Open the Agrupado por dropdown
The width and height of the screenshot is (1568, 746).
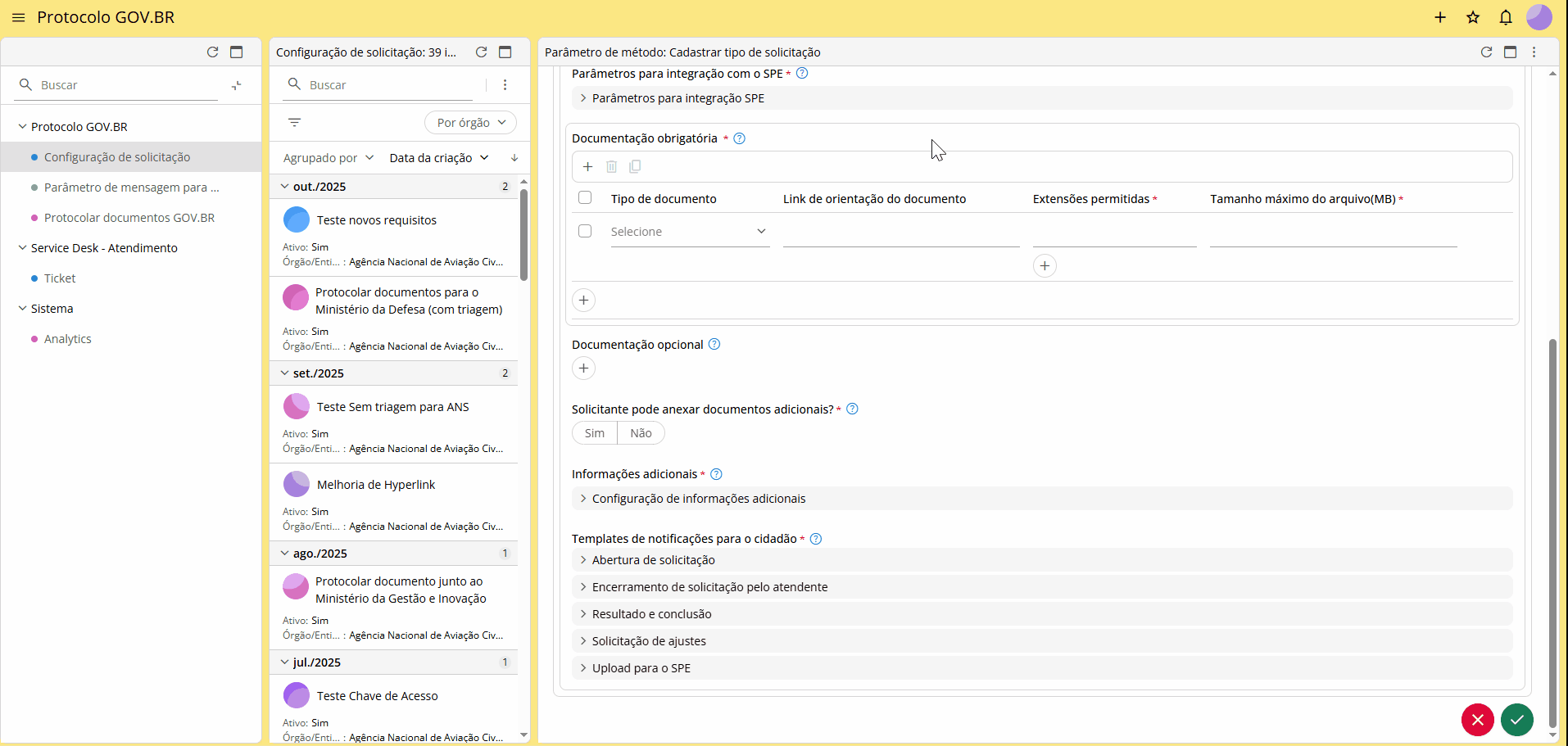328,157
